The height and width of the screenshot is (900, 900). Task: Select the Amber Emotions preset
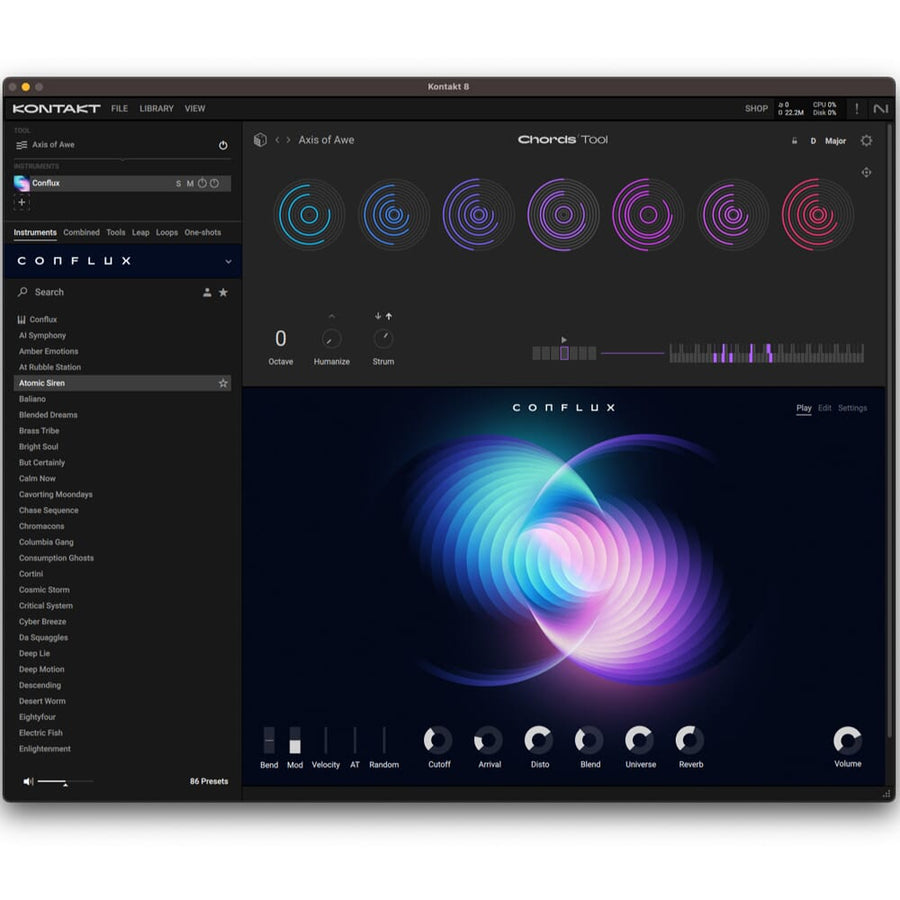click(48, 351)
